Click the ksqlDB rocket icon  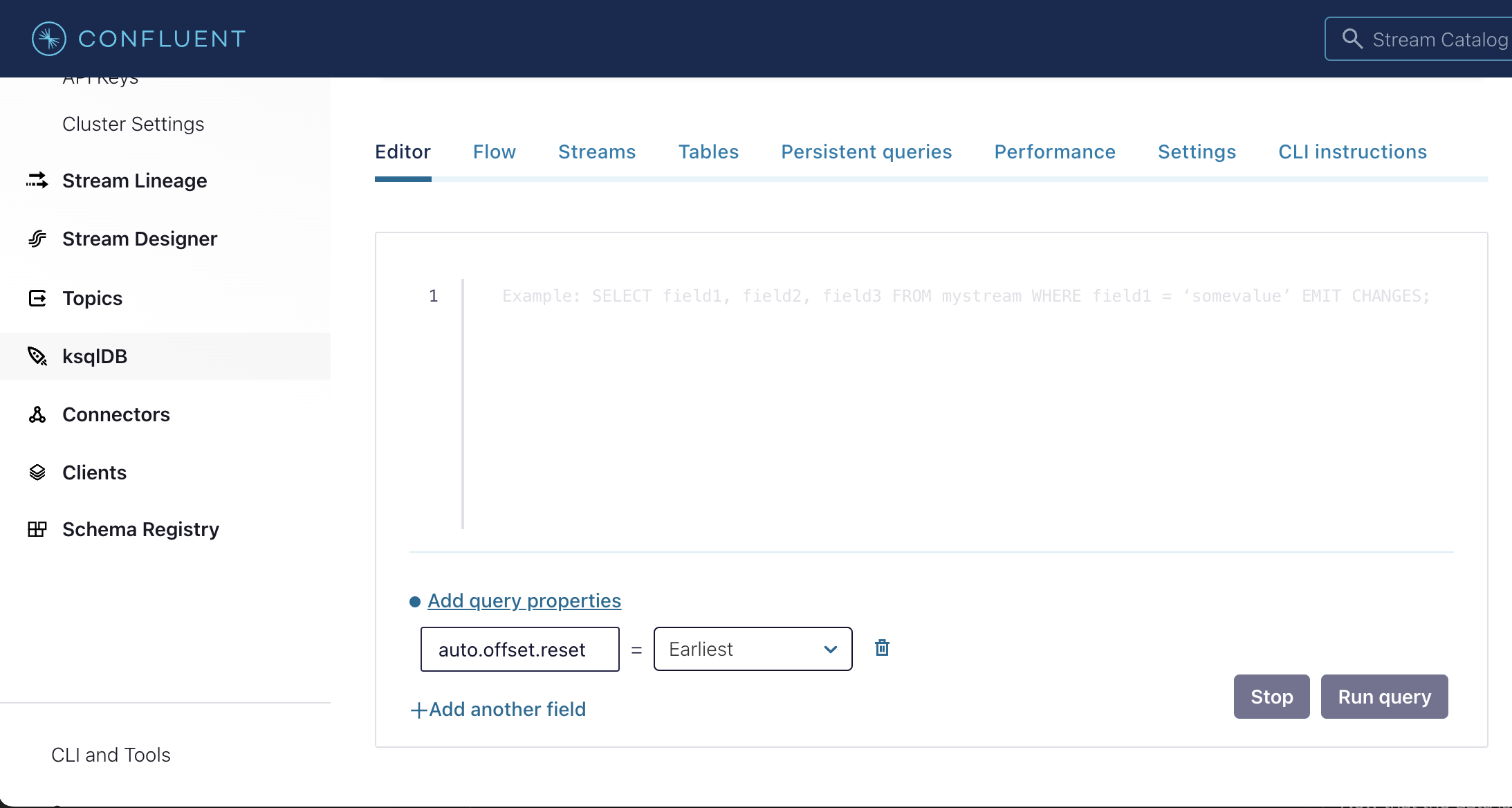[x=37, y=356]
